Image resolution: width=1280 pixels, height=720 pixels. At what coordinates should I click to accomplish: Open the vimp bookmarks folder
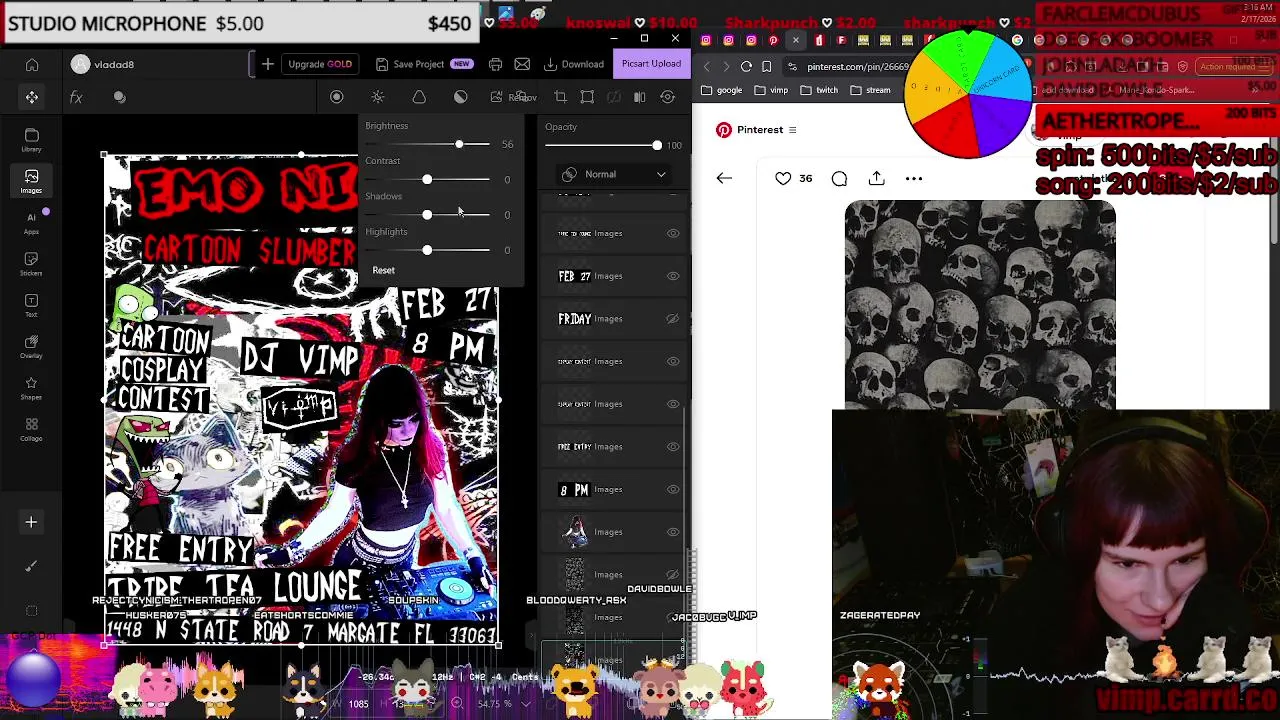(771, 90)
